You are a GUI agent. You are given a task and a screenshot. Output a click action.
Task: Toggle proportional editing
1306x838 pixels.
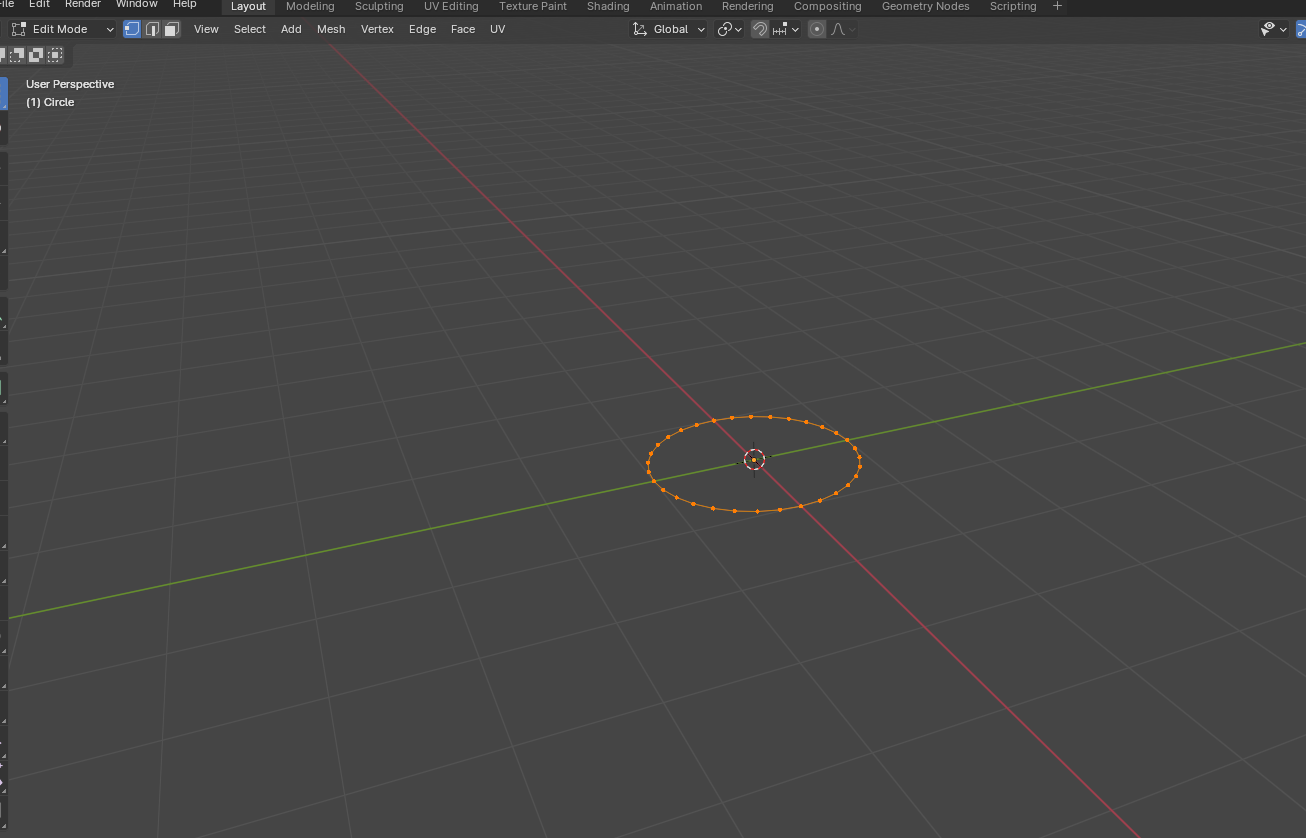(817, 29)
